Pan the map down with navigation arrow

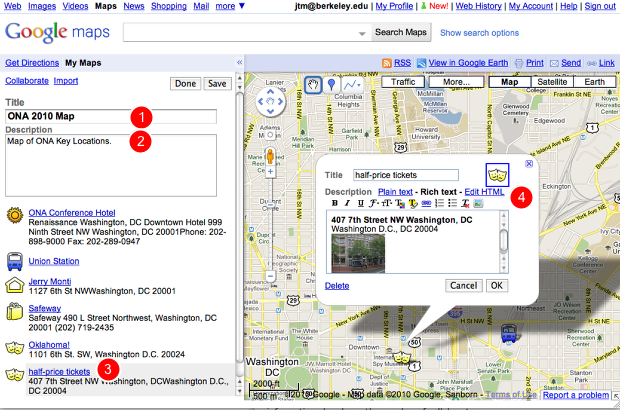[270, 111]
